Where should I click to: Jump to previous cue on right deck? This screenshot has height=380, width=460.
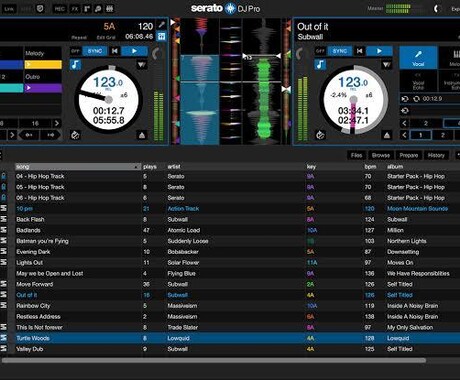(359, 51)
